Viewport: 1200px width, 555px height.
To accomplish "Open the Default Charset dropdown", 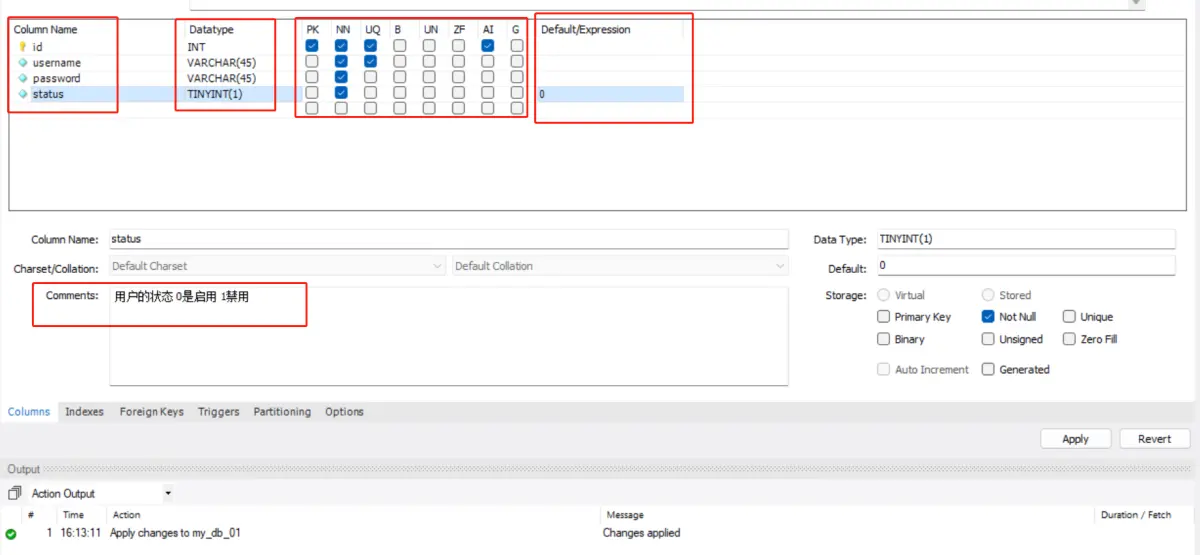I will coord(278,266).
